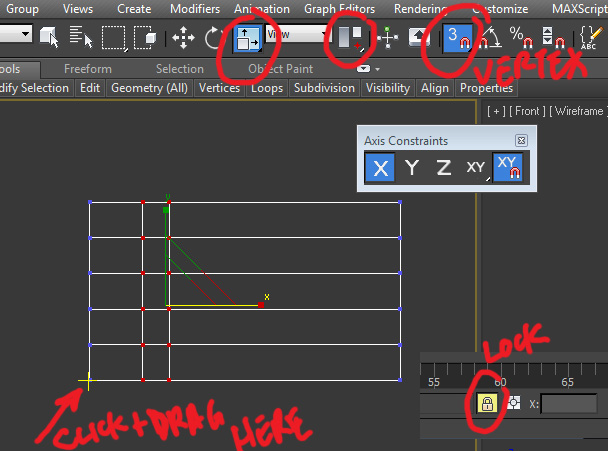608x451 pixels.
Task: Click Use Pivot Point Center button
Action: pyautogui.click(x=351, y=38)
